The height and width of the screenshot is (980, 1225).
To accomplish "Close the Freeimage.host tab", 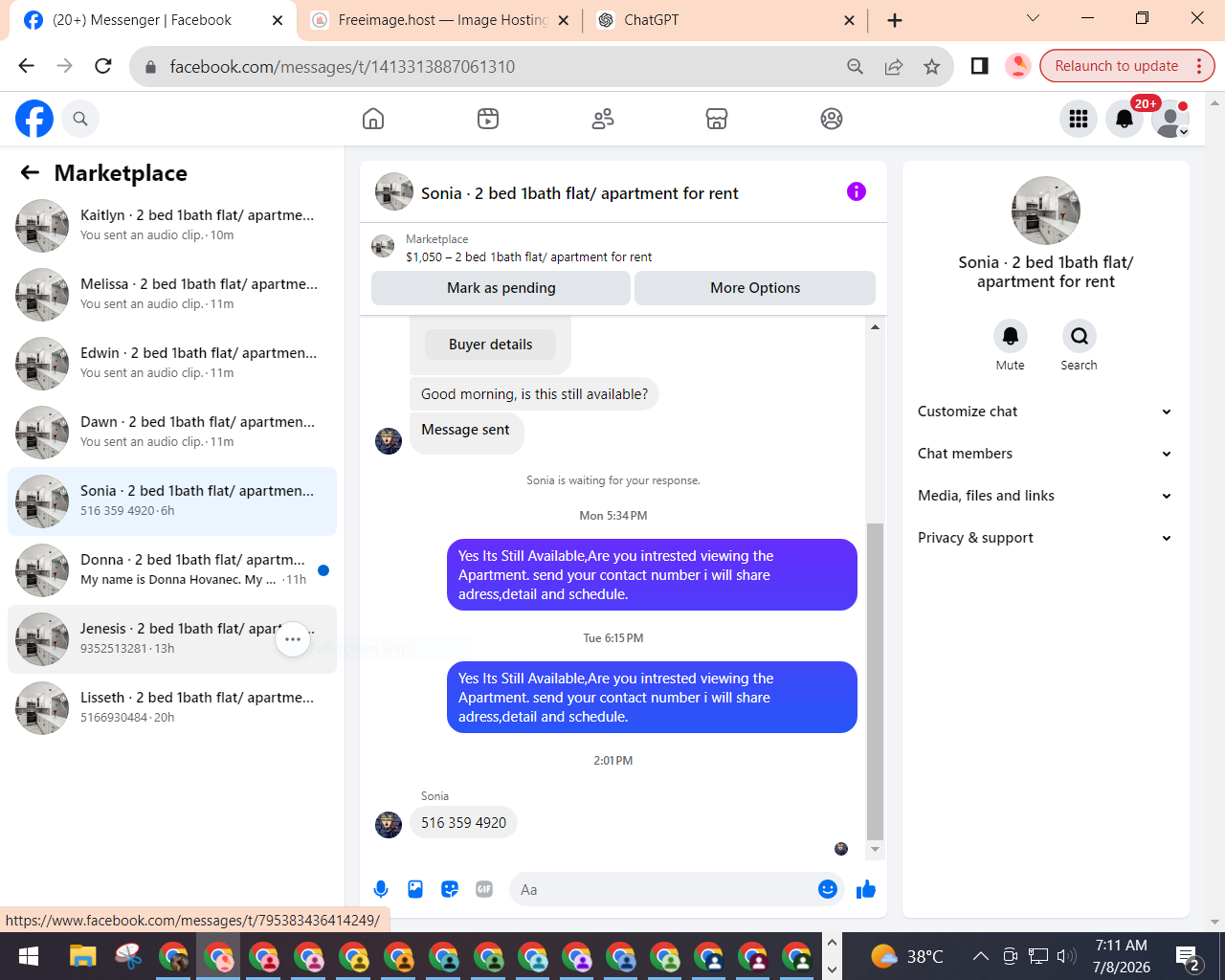I will coord(563,20).
